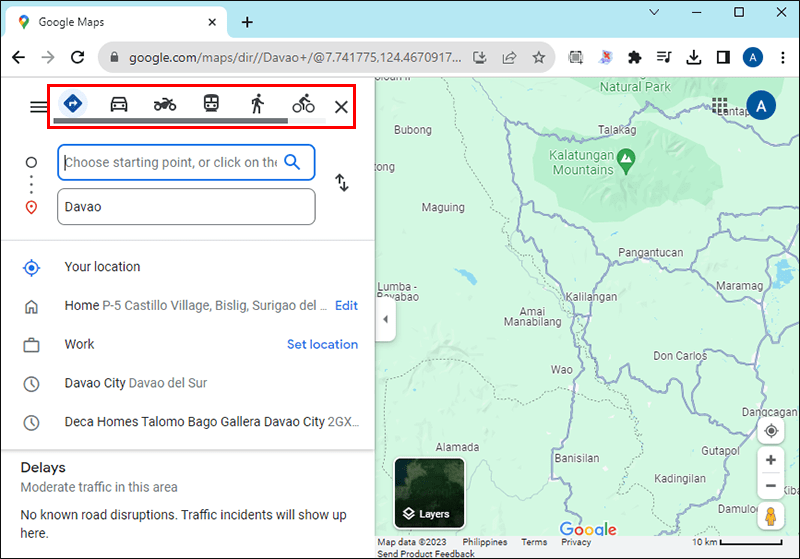This screenshot has width=800, height=559.
Task: Choose Driving car travel mode
Action: point(119,104)
